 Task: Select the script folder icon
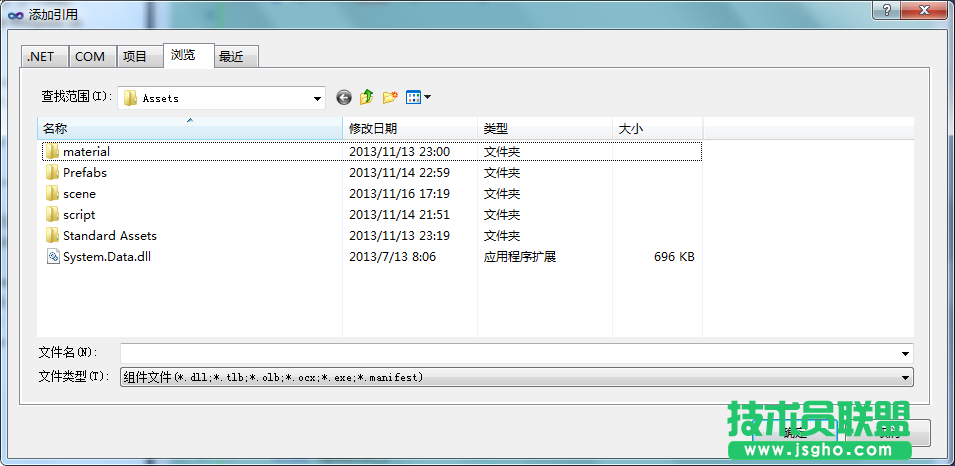[x=52, y=214]
